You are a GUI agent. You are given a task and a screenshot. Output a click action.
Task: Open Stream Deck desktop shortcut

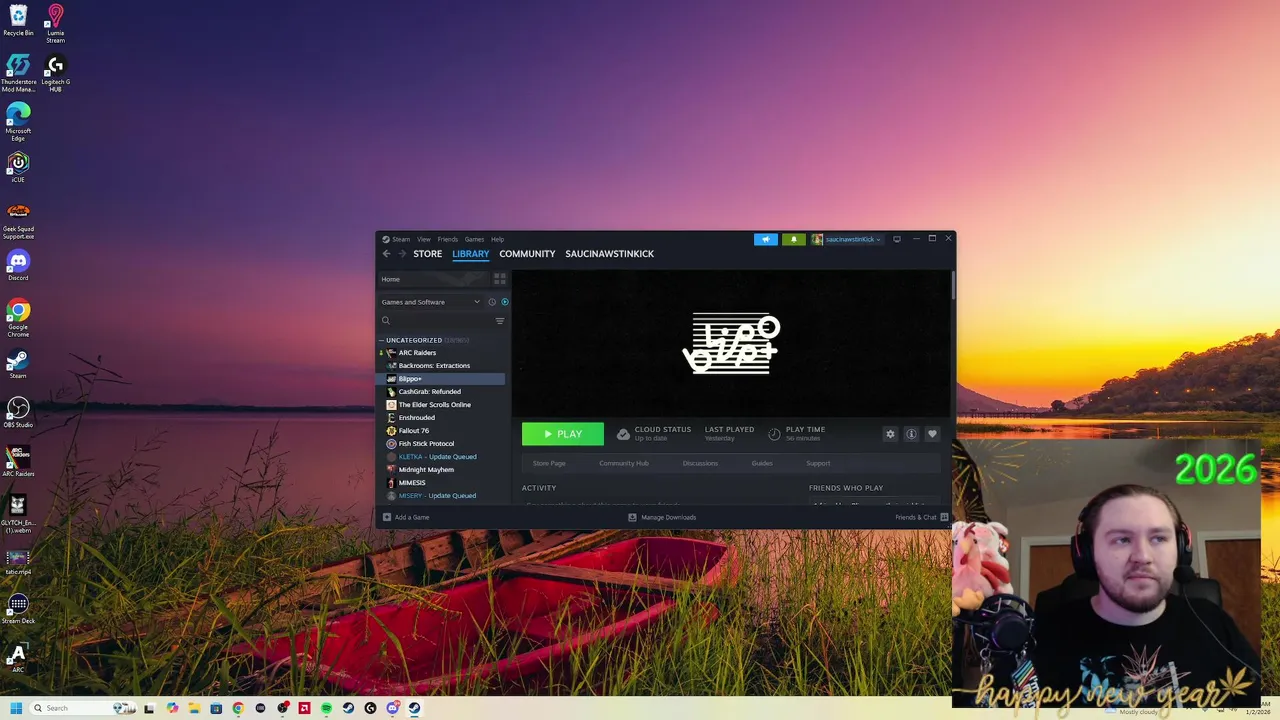[18, 609]
